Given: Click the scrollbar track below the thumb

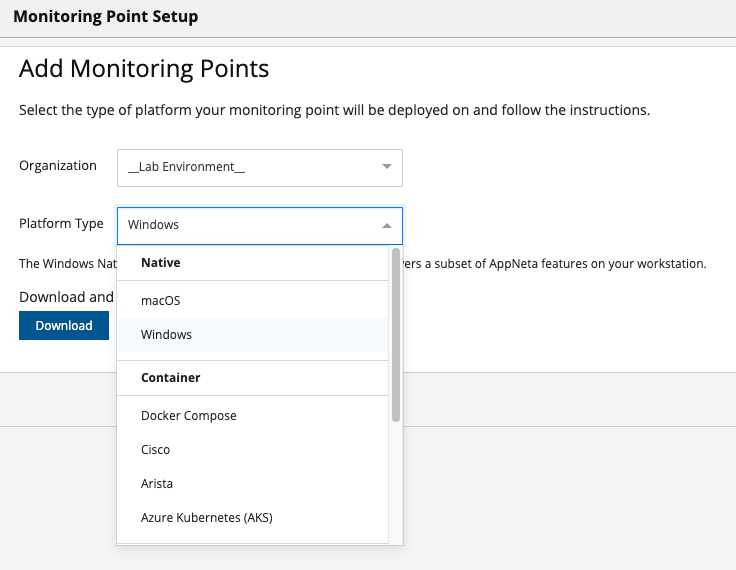Looking at the screenshot, I should [396, 480].
